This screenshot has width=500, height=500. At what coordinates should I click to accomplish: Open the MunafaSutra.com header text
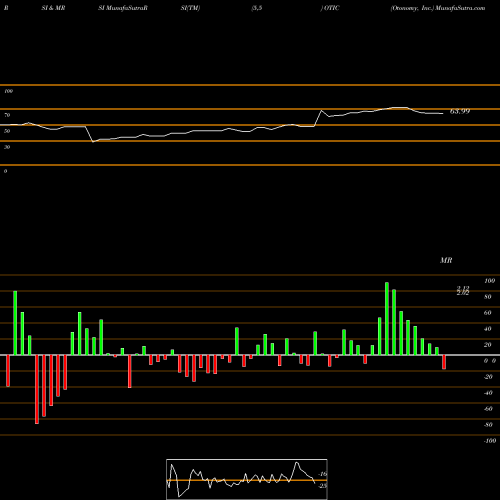(x=460, y=8)
